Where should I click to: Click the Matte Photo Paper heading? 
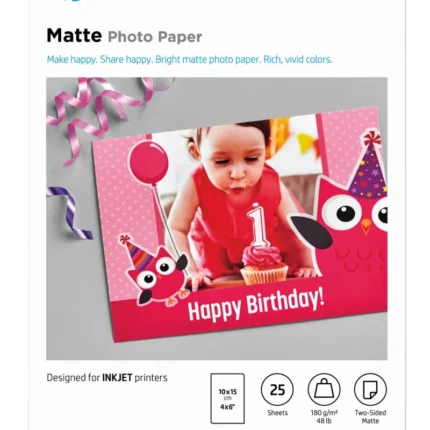pyautogui.click(x=124, y=36)
